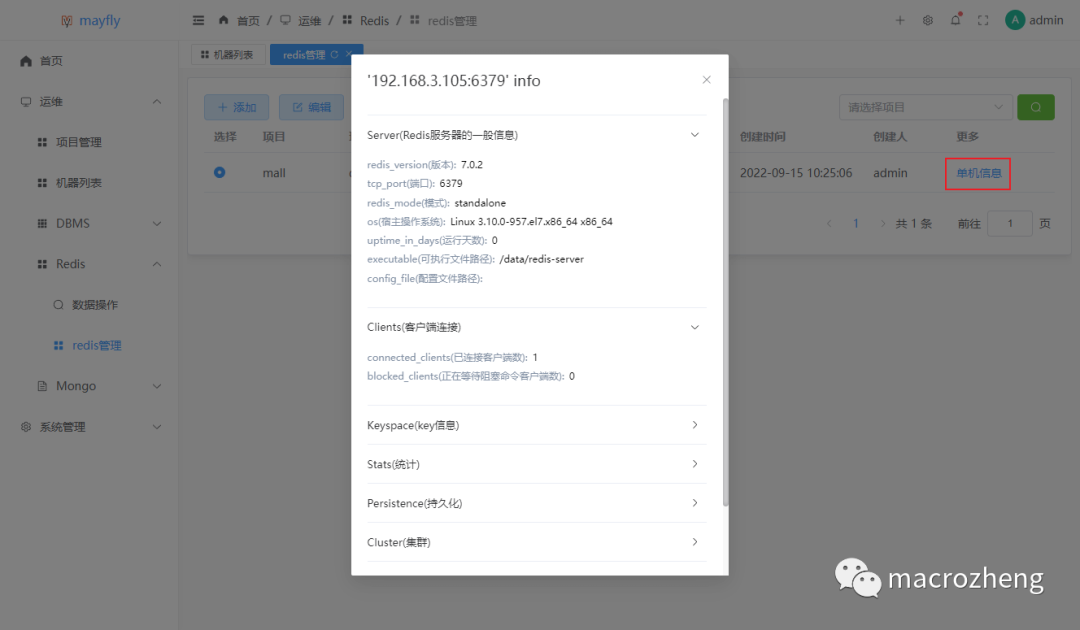Screen dimensions: 1080x630
Task: Open the notification bell icon
Action: pyautogui.click(x=955, y=20)
